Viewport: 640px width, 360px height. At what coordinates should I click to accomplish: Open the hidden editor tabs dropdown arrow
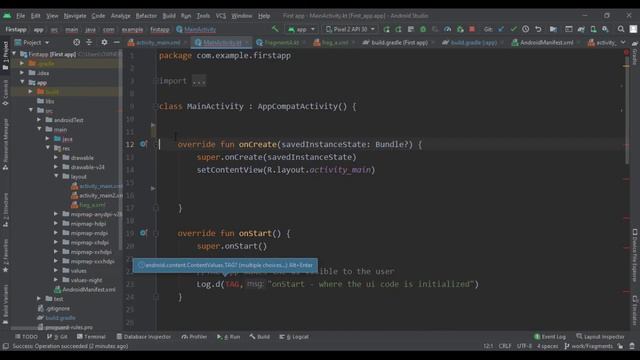(x=623, y=42)
